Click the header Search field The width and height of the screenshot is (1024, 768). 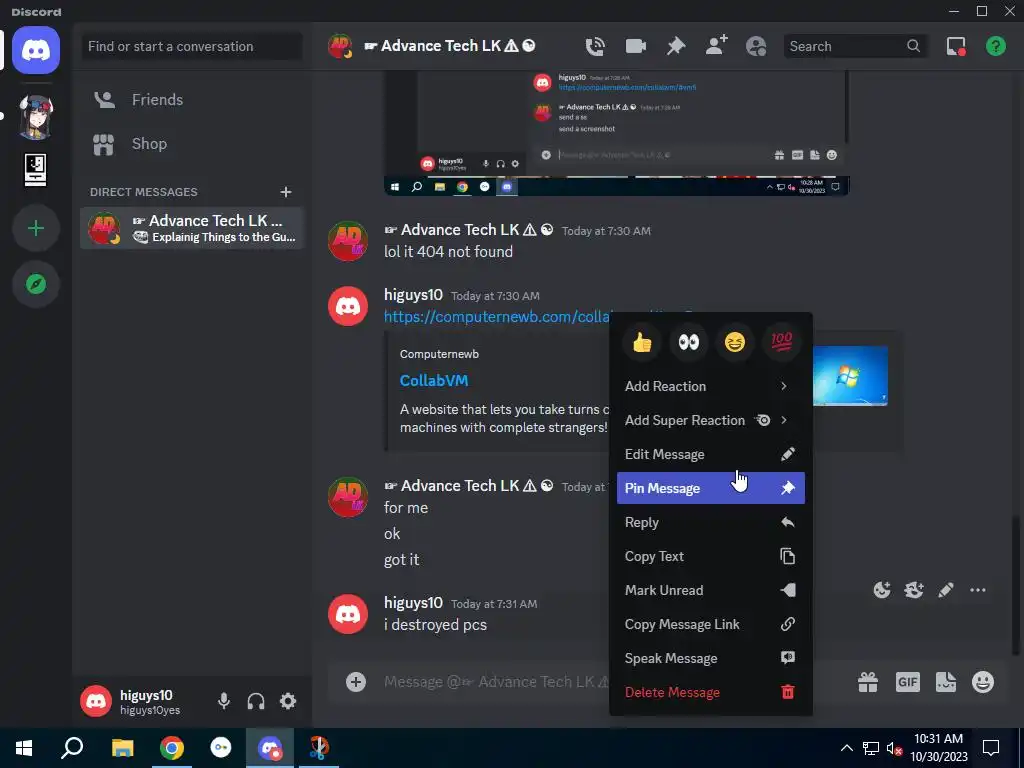[x=856, y=46]
